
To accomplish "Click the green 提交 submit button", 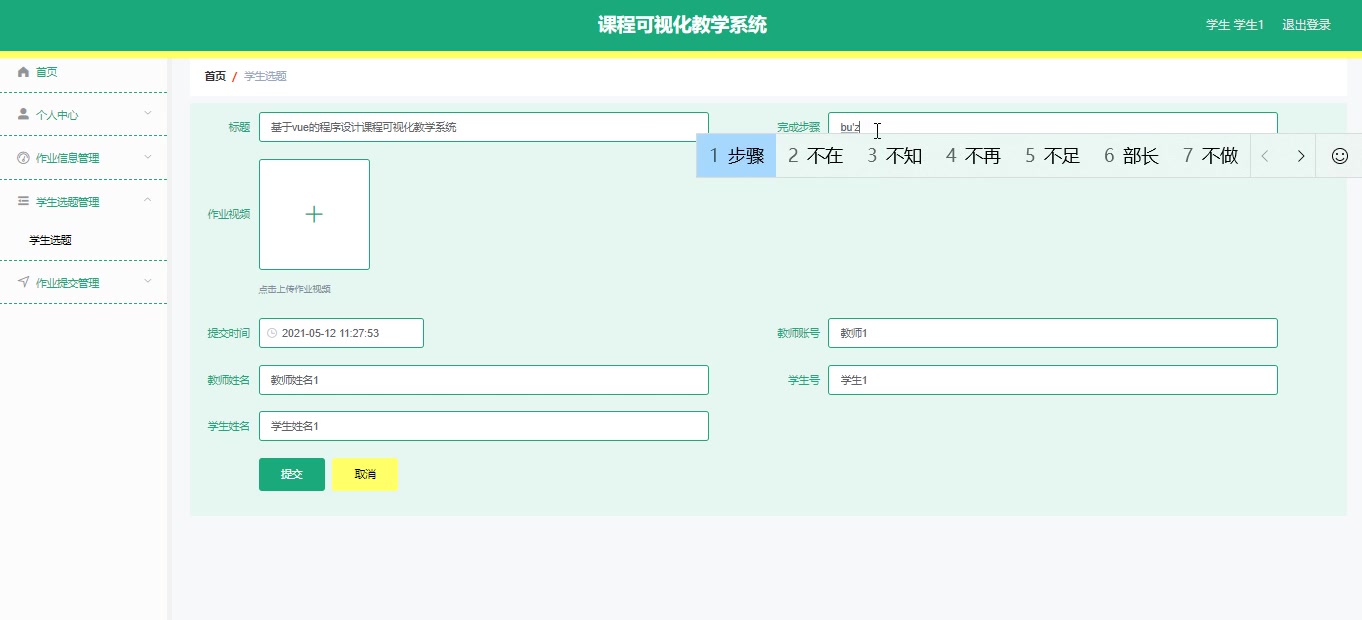I will click(291, 474).
